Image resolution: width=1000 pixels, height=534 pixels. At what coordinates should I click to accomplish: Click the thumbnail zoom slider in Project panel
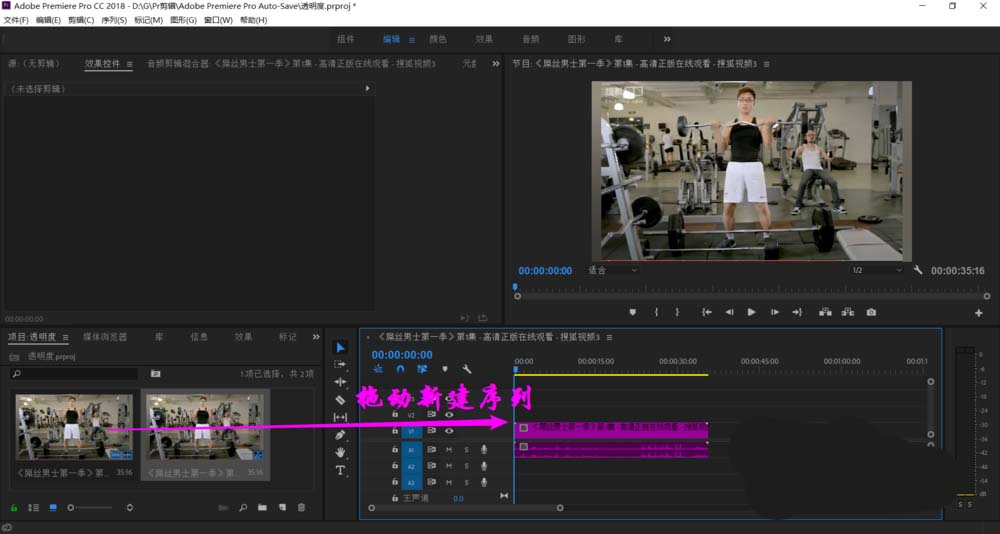[x=71, y=508]
